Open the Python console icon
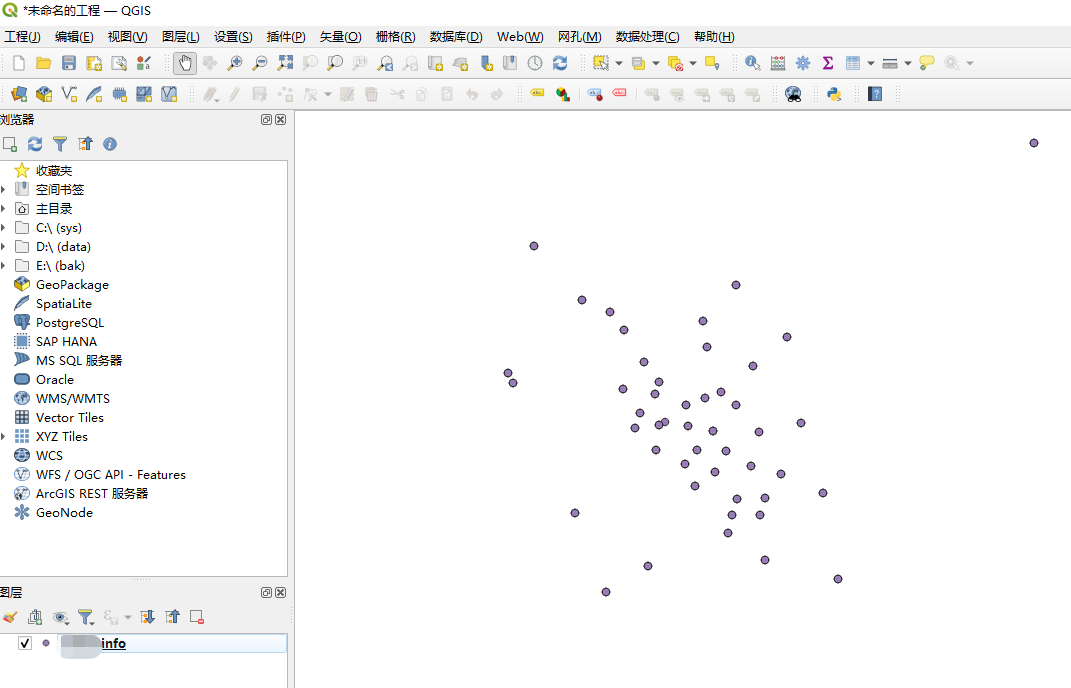The image size is (1071, 688). (833, 94)
